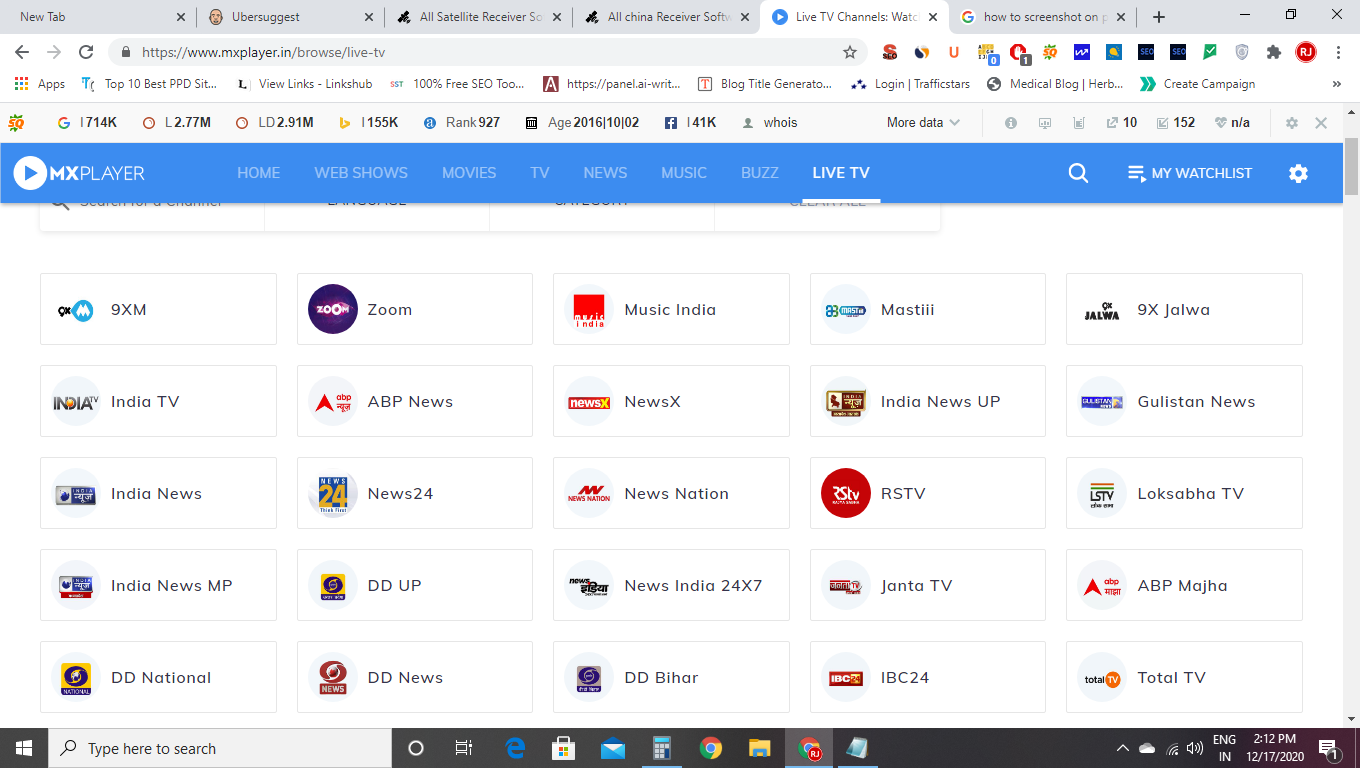Open the Total TV logo
1360x768 pixels.
(x=1102, y=677)
